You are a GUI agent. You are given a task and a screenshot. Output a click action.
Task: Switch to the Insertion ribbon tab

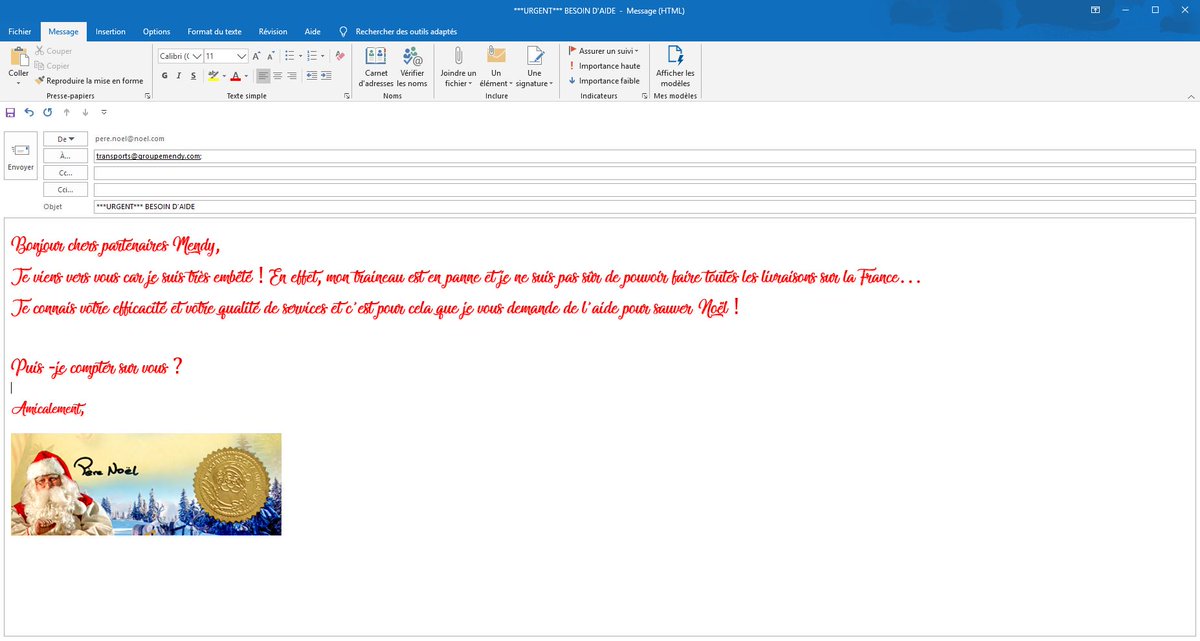click(110, 31)
